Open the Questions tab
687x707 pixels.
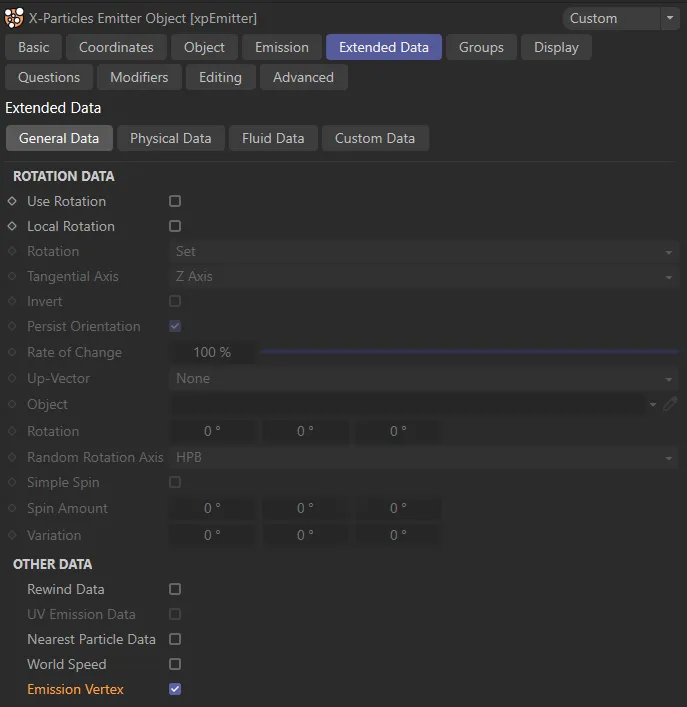pyautogui.click(x=49, y=78)
